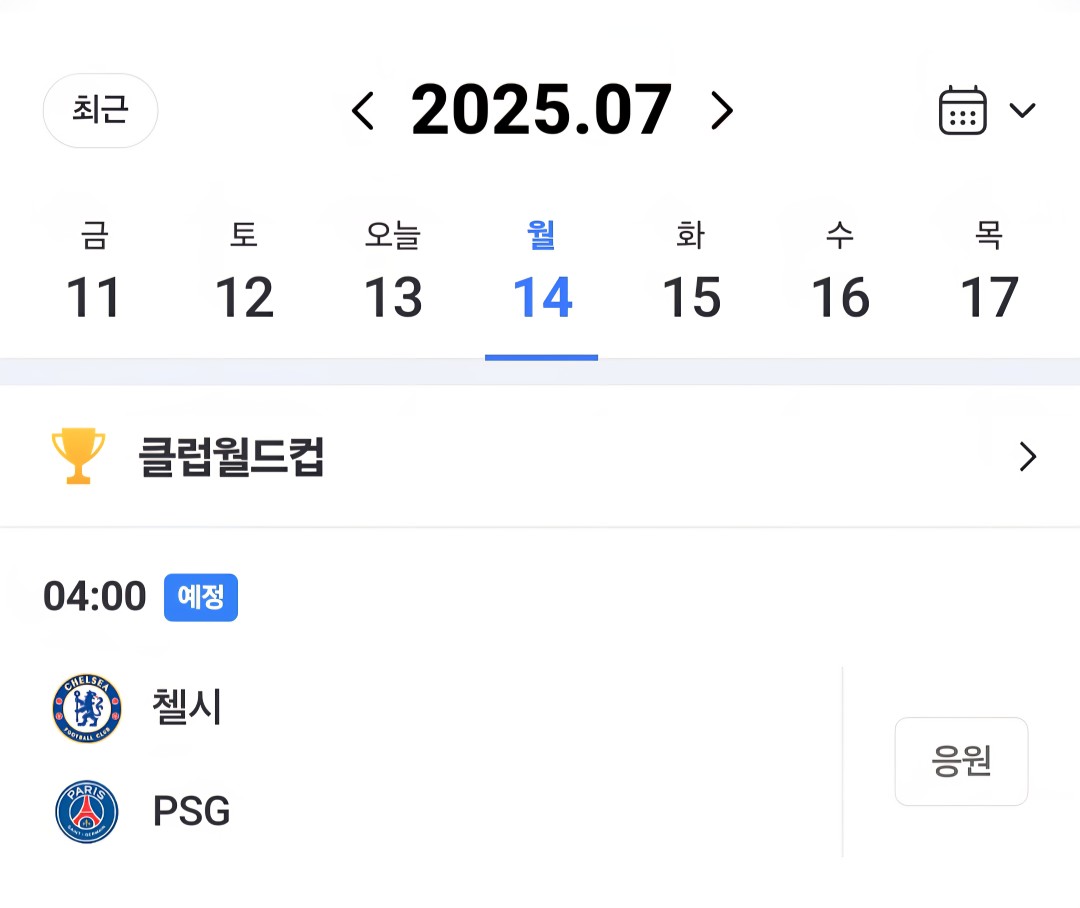
Task: Click the gold trophy icon
Action: coord(77,456)
